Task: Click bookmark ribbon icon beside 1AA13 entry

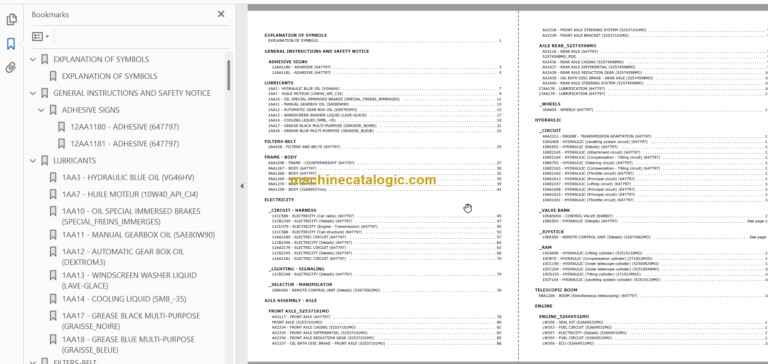Action: (53, 275)
